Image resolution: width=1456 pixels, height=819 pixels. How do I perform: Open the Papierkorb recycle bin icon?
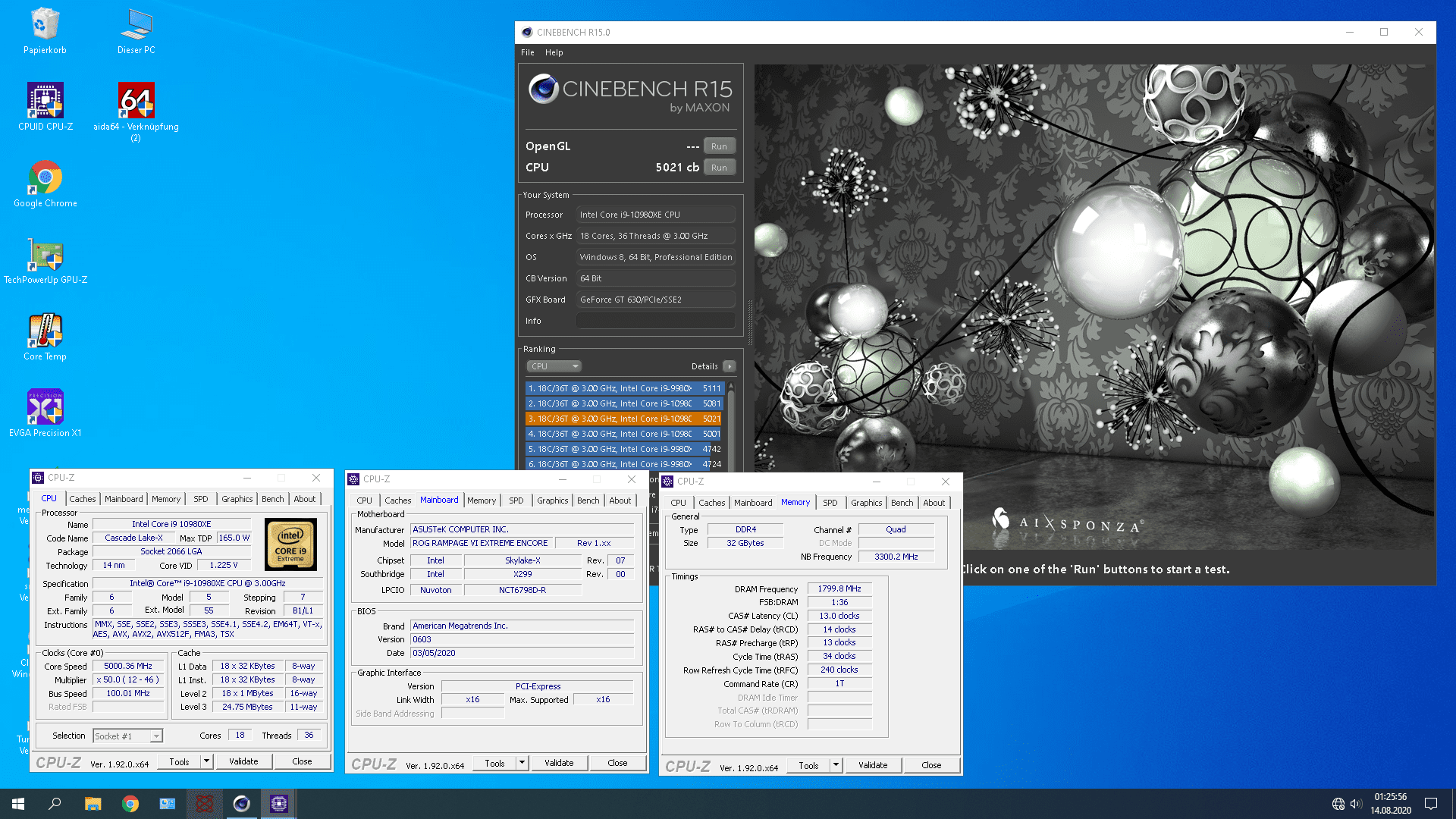[45, 30]
